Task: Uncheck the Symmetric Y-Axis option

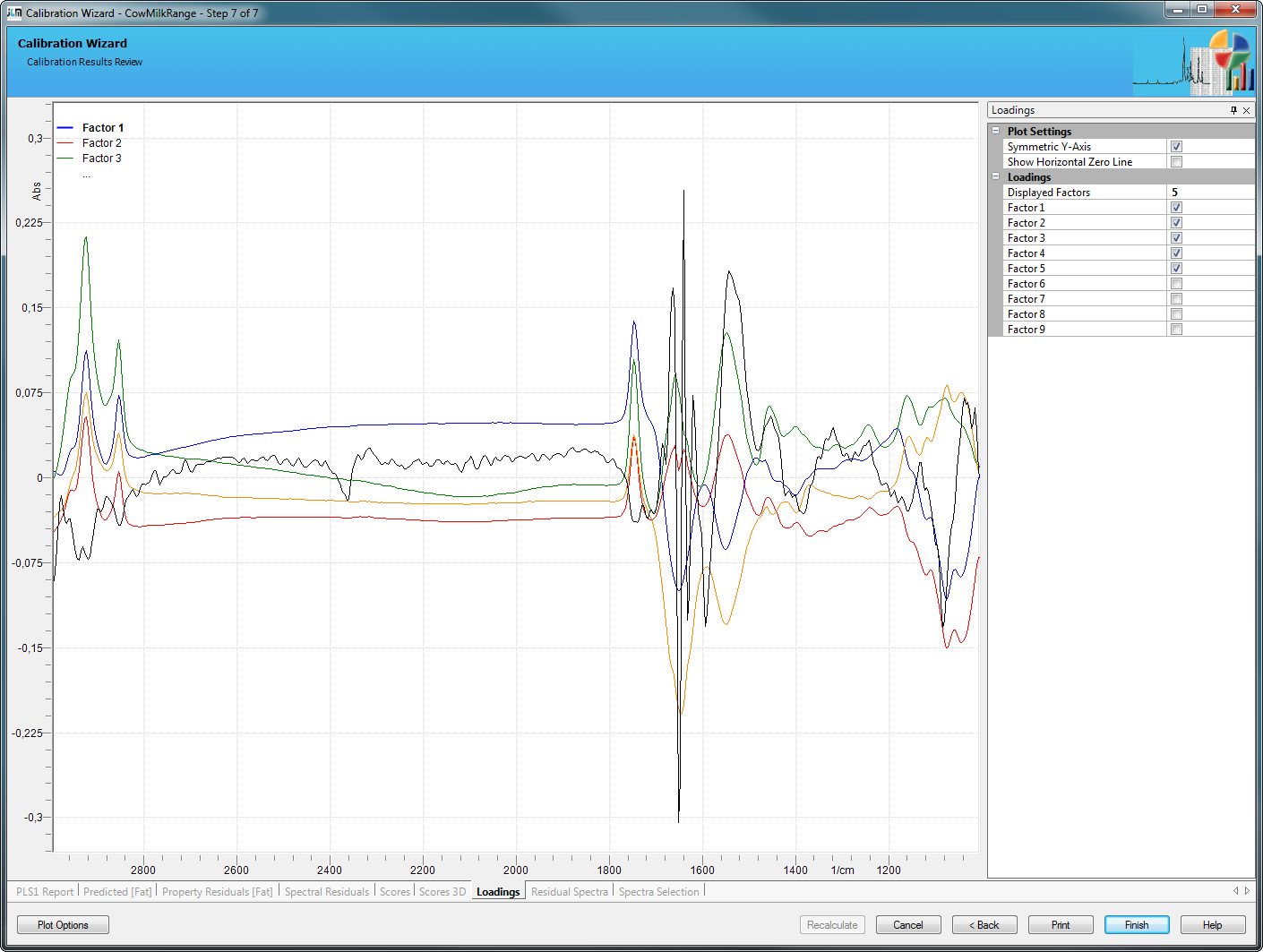Action: 1176,147
